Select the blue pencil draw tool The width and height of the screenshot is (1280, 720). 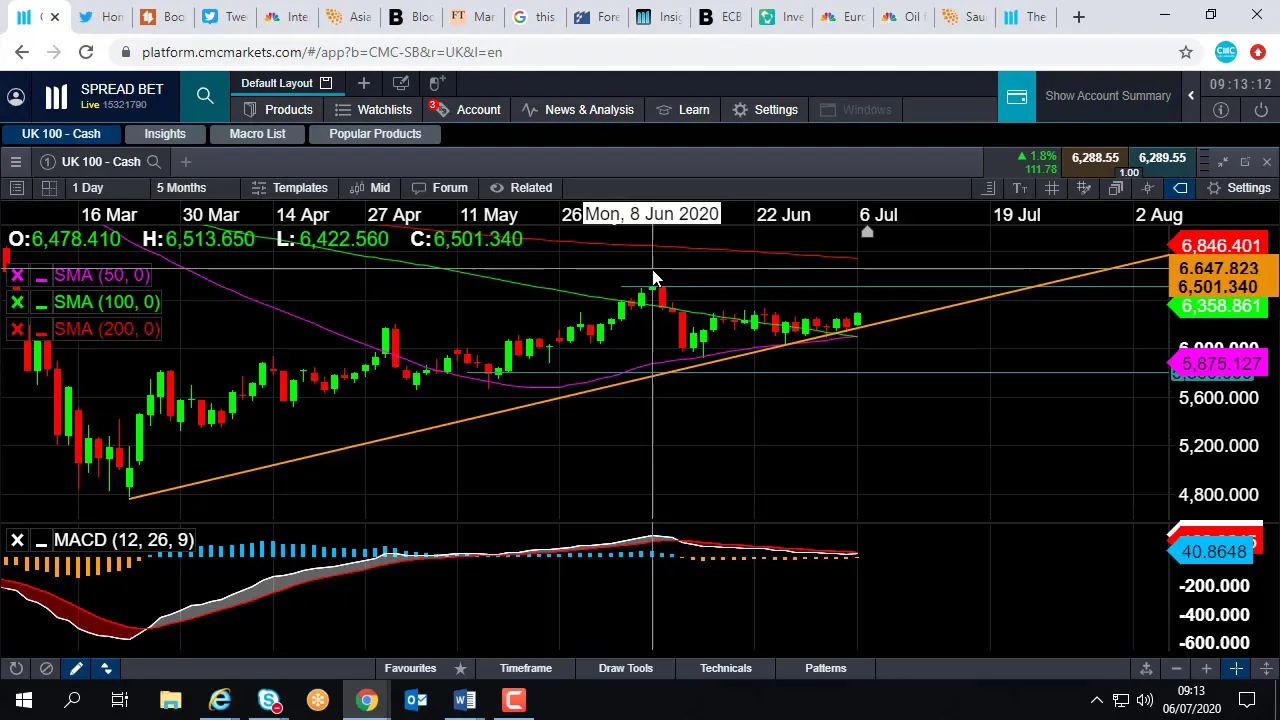tap(76, 668)
